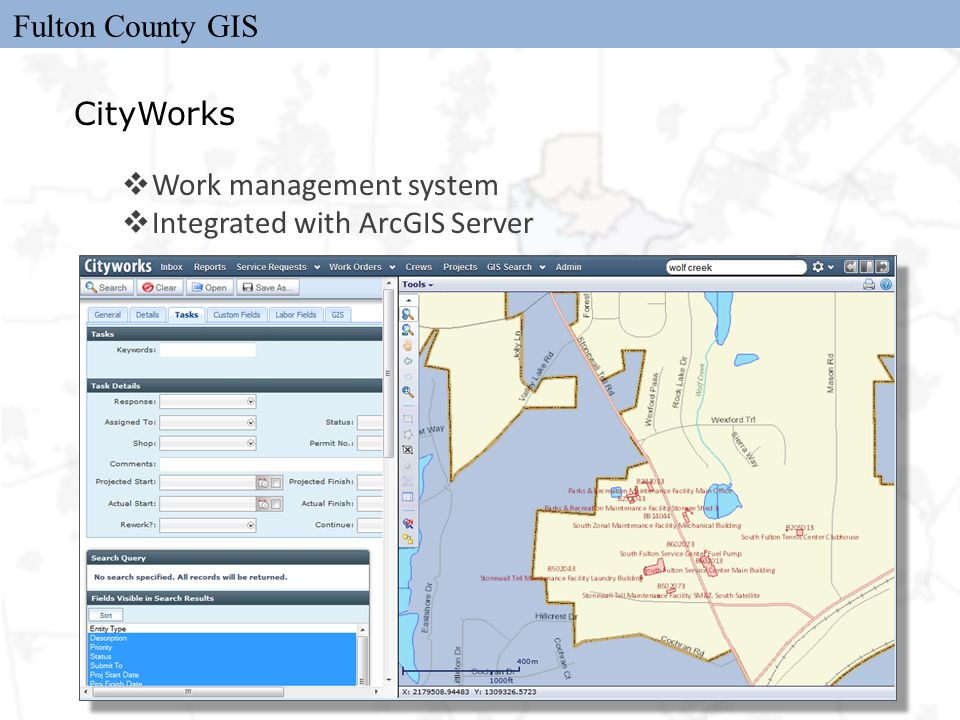
Task: Click the Open button
Action: tap(210, 287)
